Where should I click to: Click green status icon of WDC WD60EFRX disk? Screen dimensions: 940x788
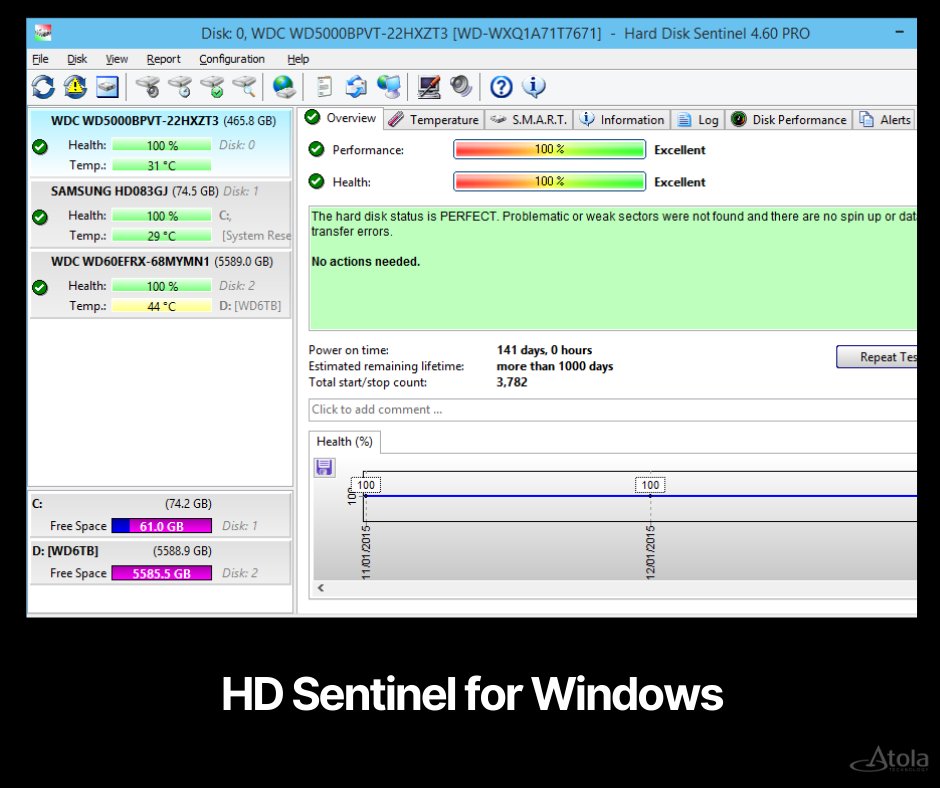(40, 288)
